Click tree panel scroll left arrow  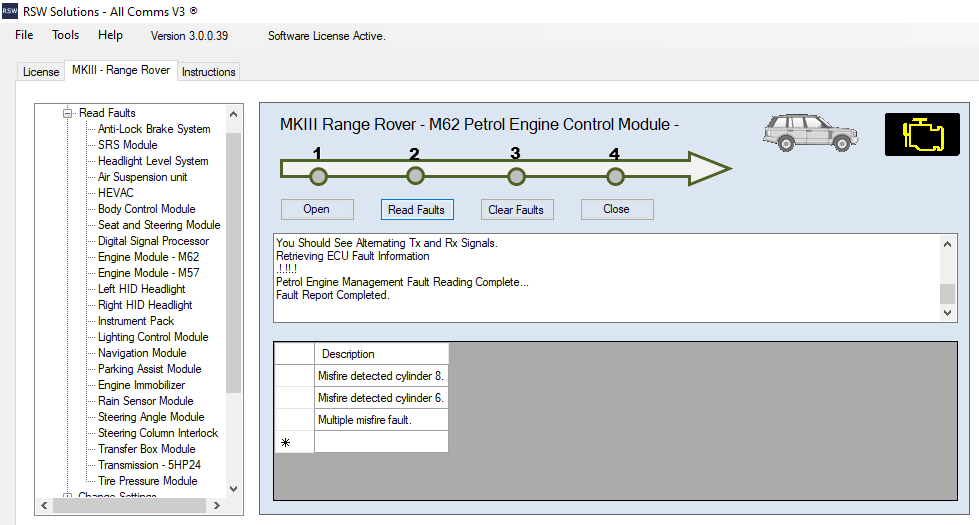pyautogui.click(x=44, y=506)
